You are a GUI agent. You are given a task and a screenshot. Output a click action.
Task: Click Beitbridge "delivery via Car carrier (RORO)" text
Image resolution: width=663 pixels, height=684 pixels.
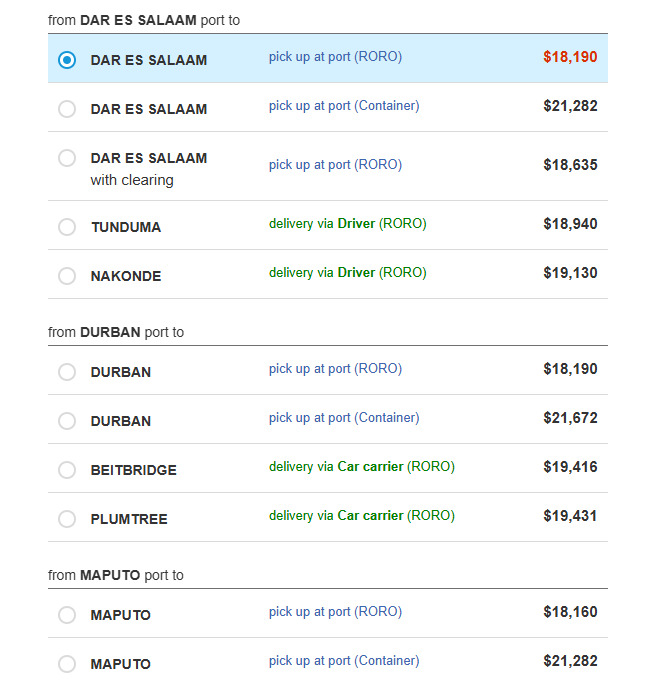[361, 467]
